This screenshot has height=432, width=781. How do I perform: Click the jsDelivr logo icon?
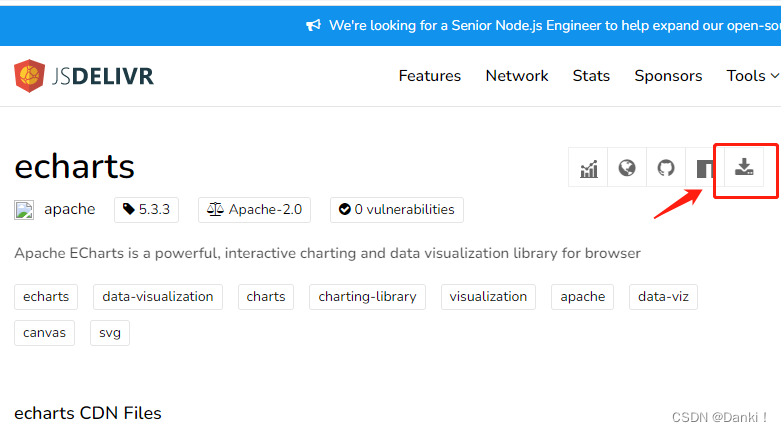click(30, 76)
